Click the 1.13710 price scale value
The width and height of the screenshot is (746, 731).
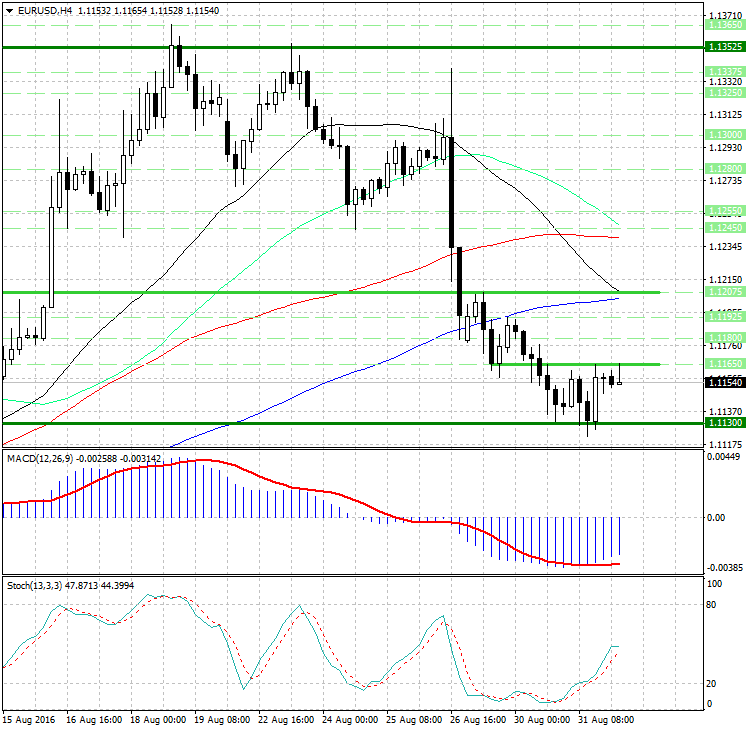click(726, 16)
